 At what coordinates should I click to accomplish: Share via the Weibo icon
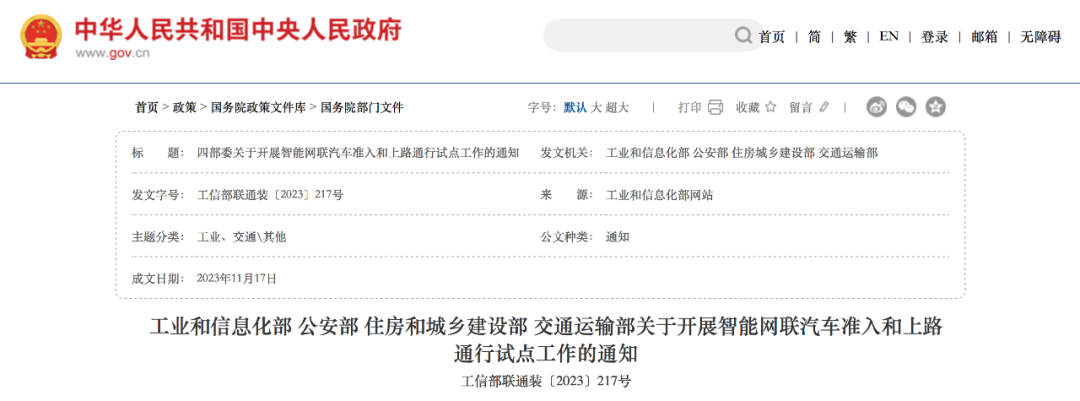coord(876,107)
